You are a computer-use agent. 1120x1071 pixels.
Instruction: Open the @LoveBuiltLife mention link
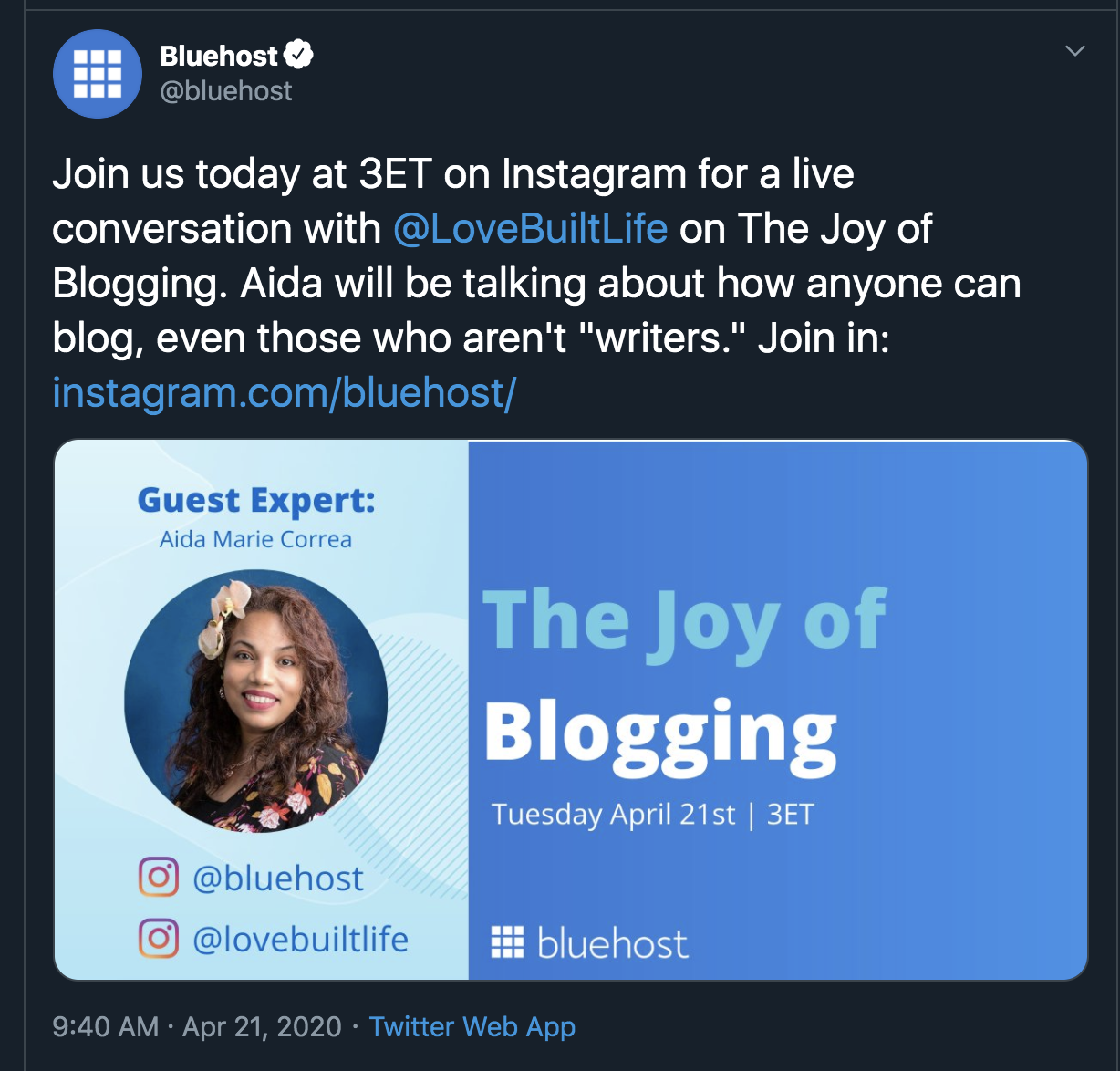tap(531, 229)
